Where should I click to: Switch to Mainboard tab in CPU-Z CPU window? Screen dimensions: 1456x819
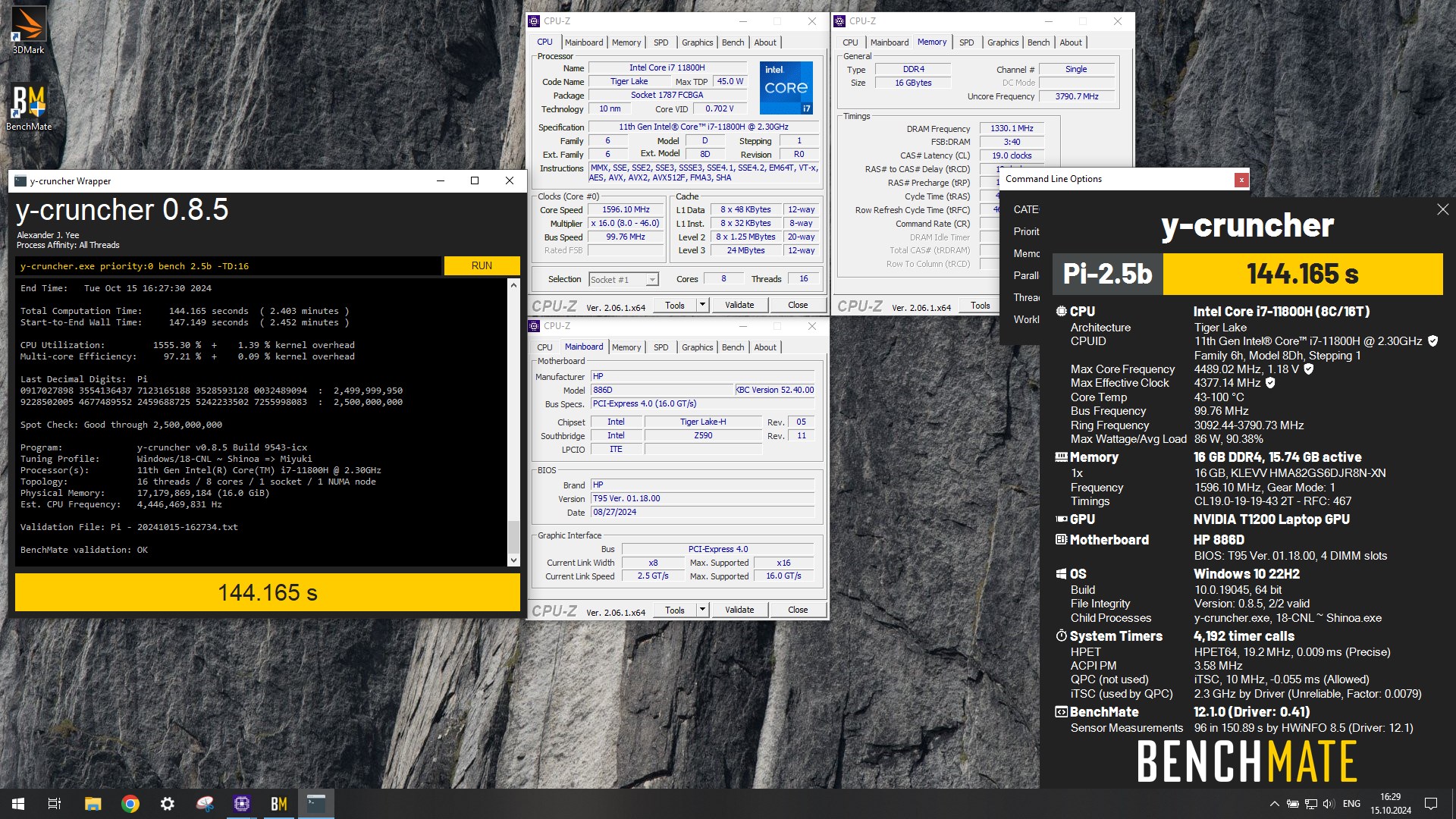[584, 42]
